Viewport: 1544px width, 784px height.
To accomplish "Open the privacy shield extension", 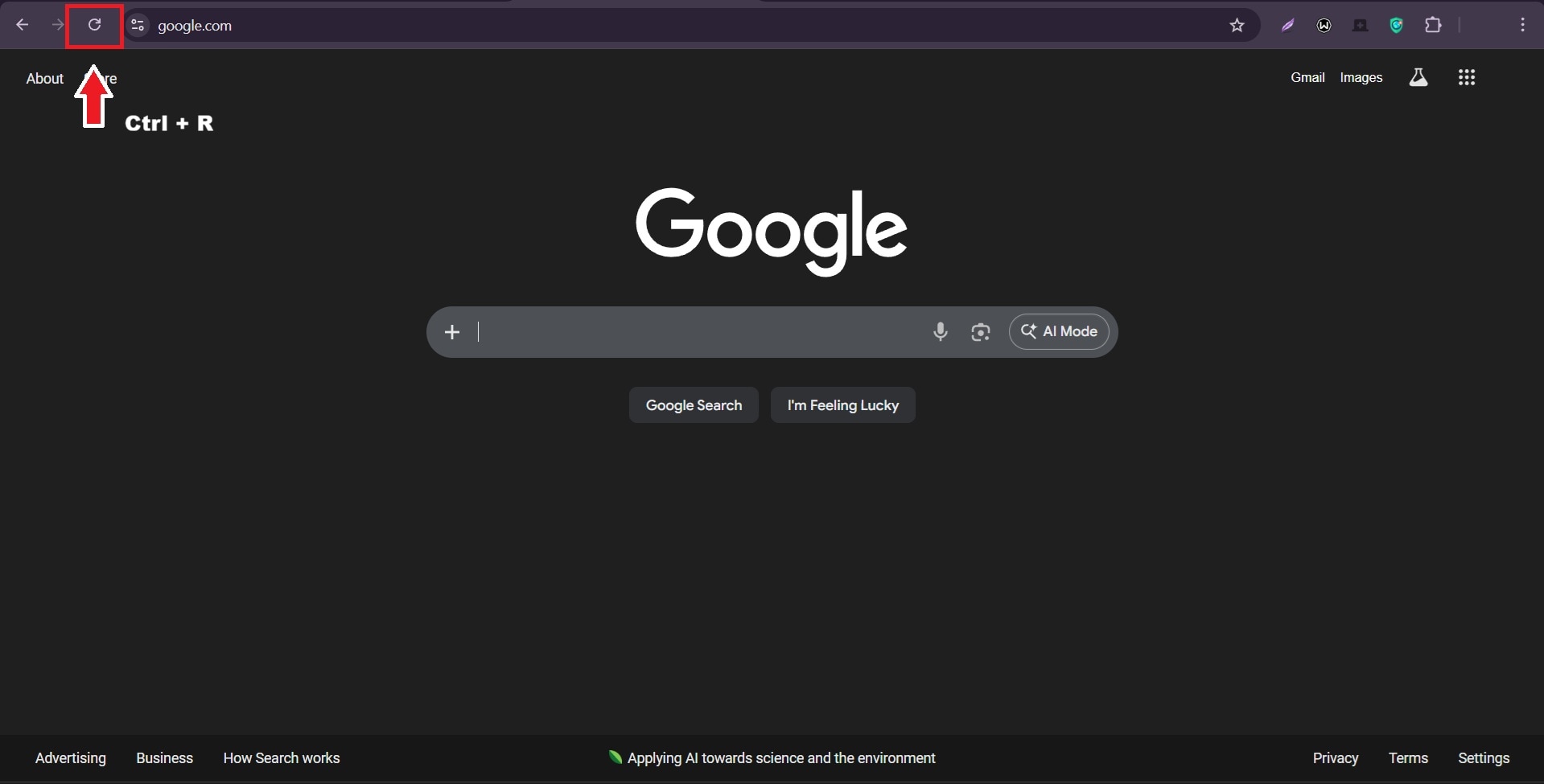I will coord(1397,25).
